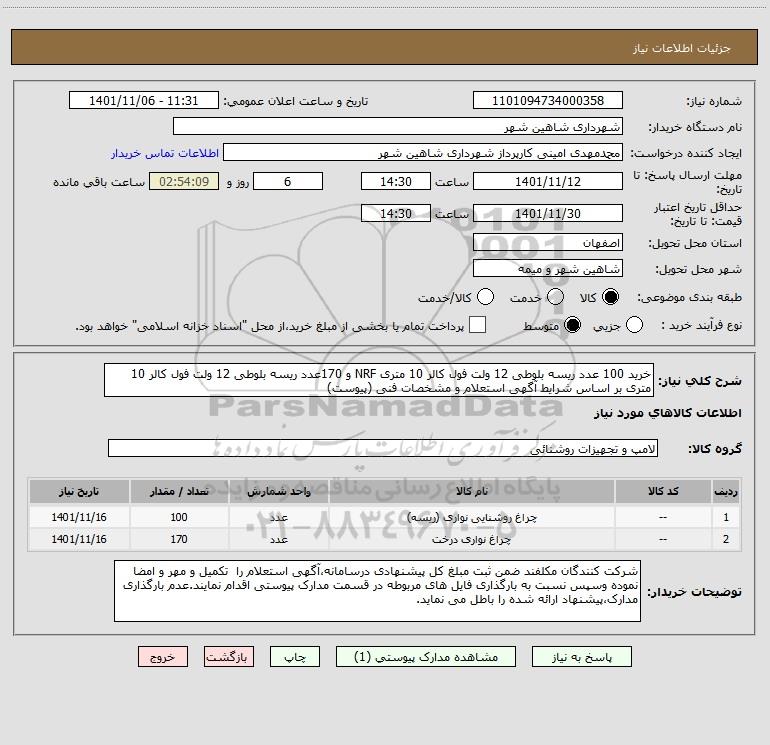770x745 pixels.
Task: Click the delivery city field شاهین شهر و میمه
Action: 548,269
